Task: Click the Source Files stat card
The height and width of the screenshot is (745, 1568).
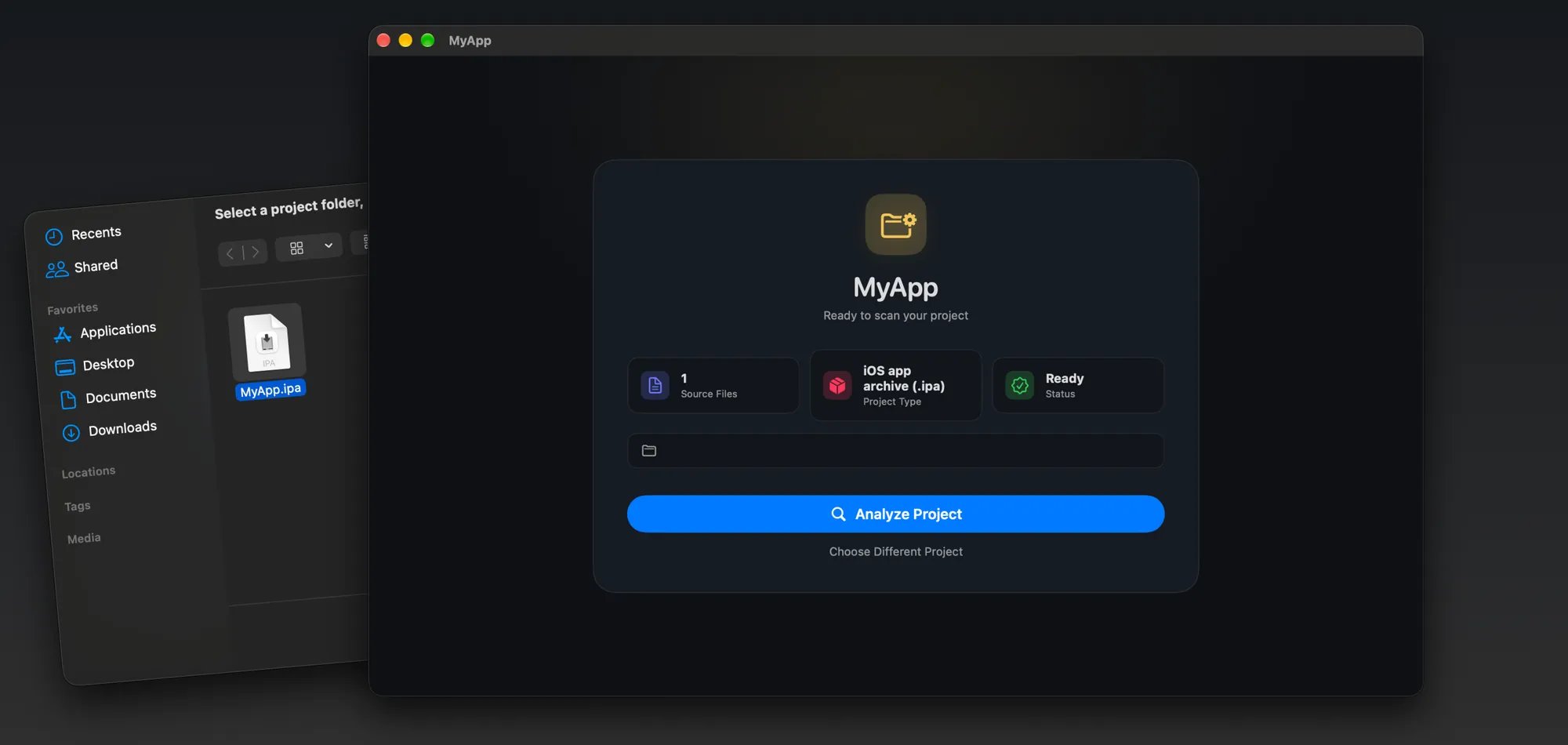Action: click(x=713, y=385)
